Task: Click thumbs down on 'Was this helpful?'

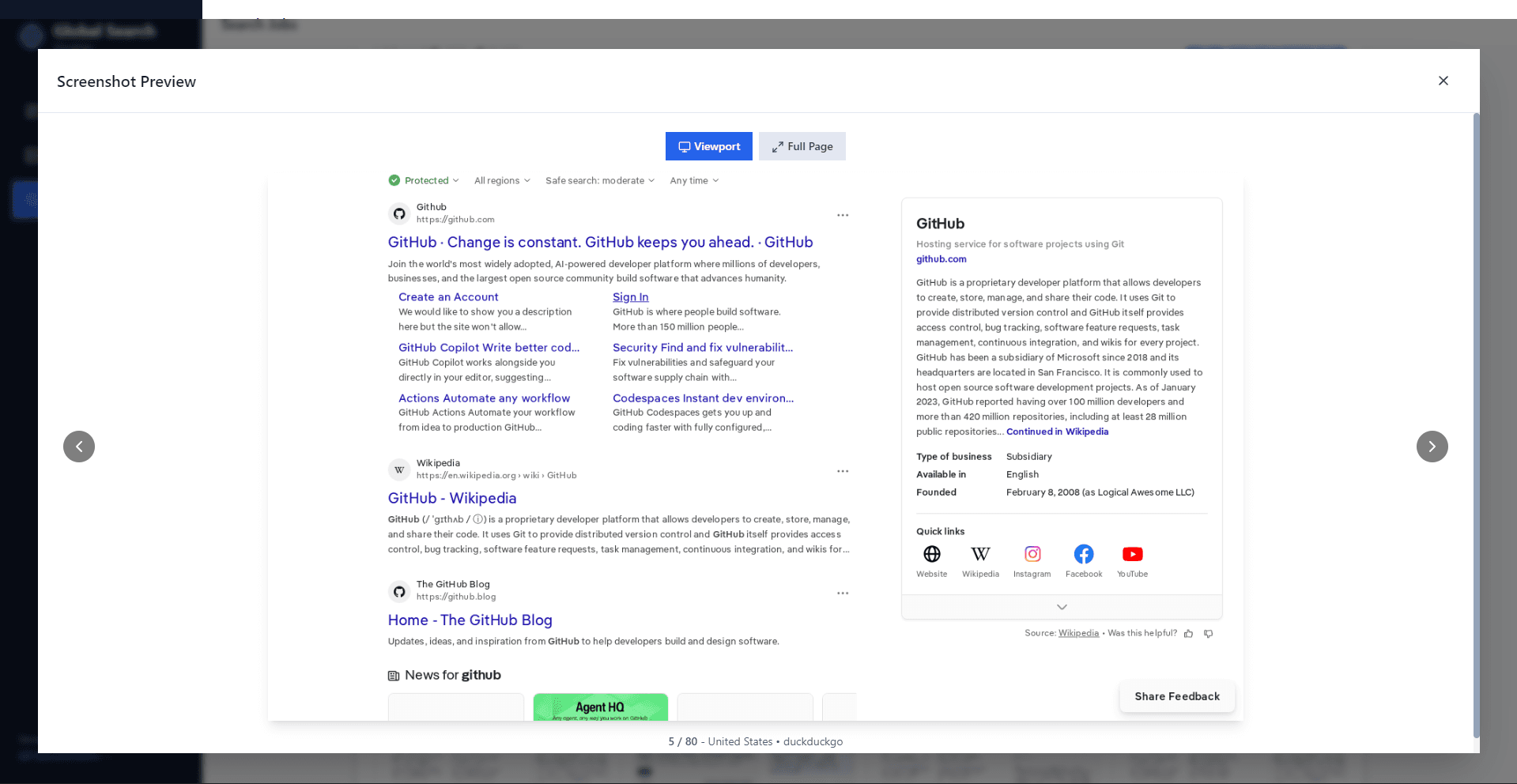Action: [1208, 633]
